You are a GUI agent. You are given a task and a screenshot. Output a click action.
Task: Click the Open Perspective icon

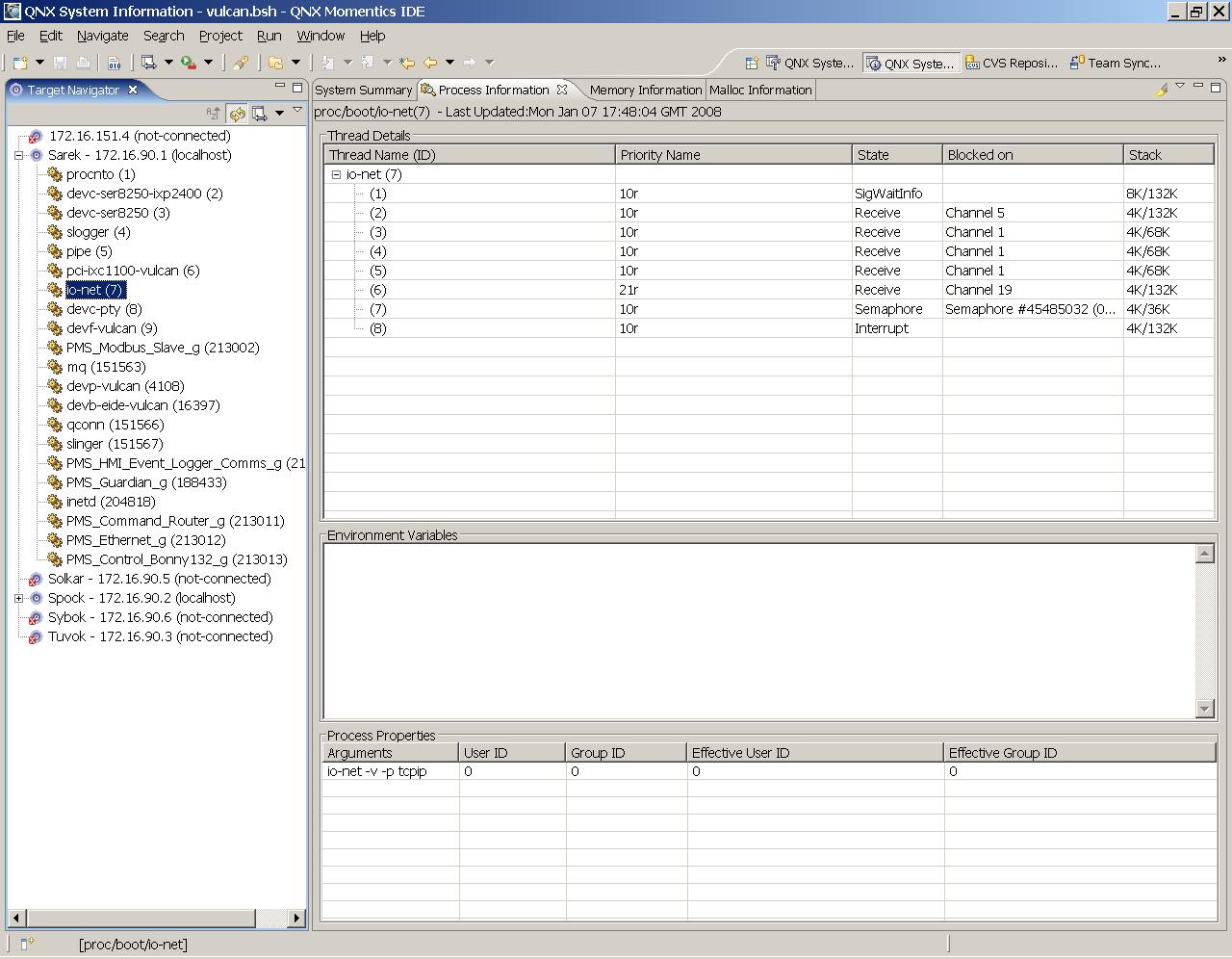pos(752,63)
